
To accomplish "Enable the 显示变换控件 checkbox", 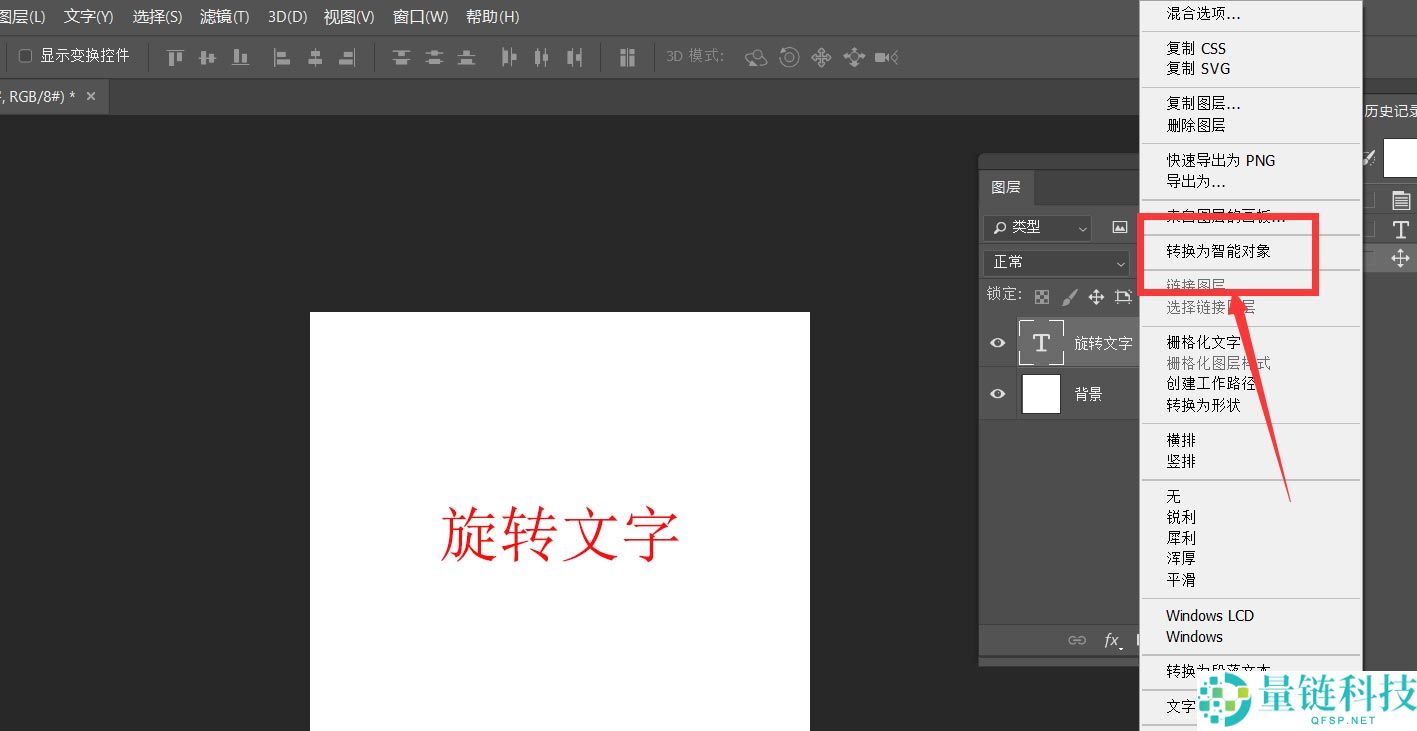I will (26, 56).
